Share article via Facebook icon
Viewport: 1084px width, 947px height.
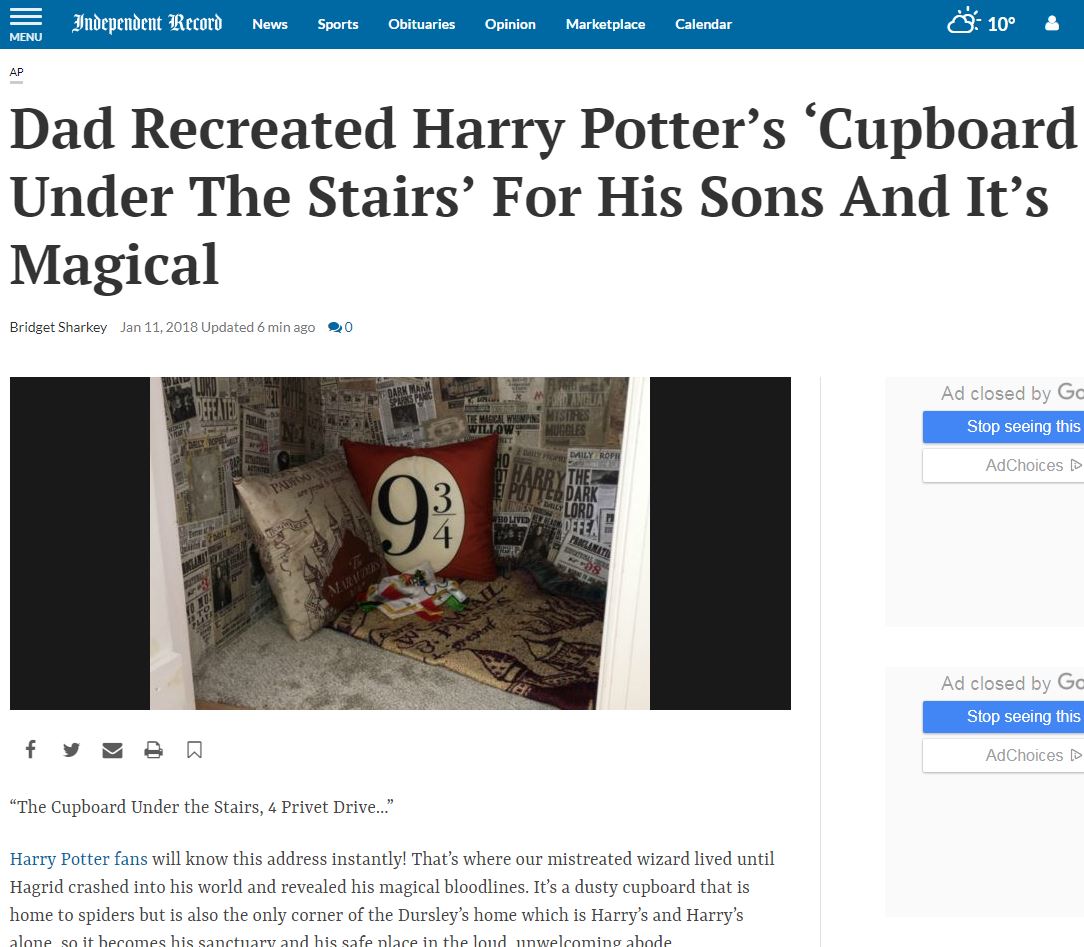(30, 749)
